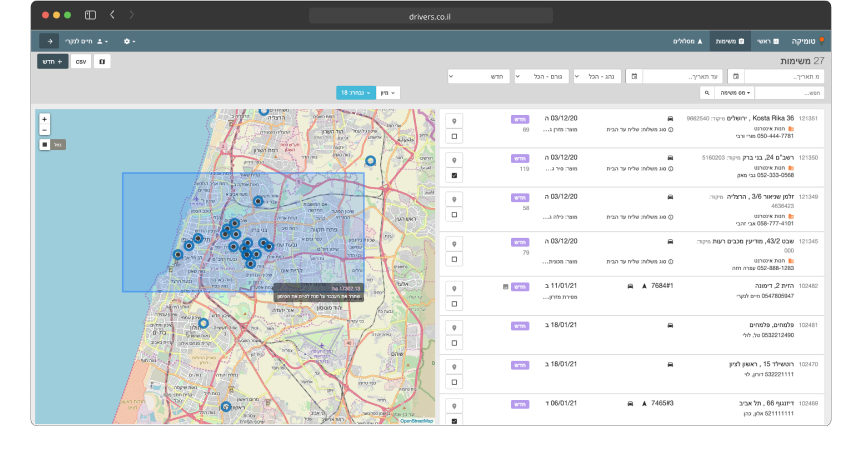
Task: Click inside the until-date input field
Action: pyautogui.click(x=682, y=77)
